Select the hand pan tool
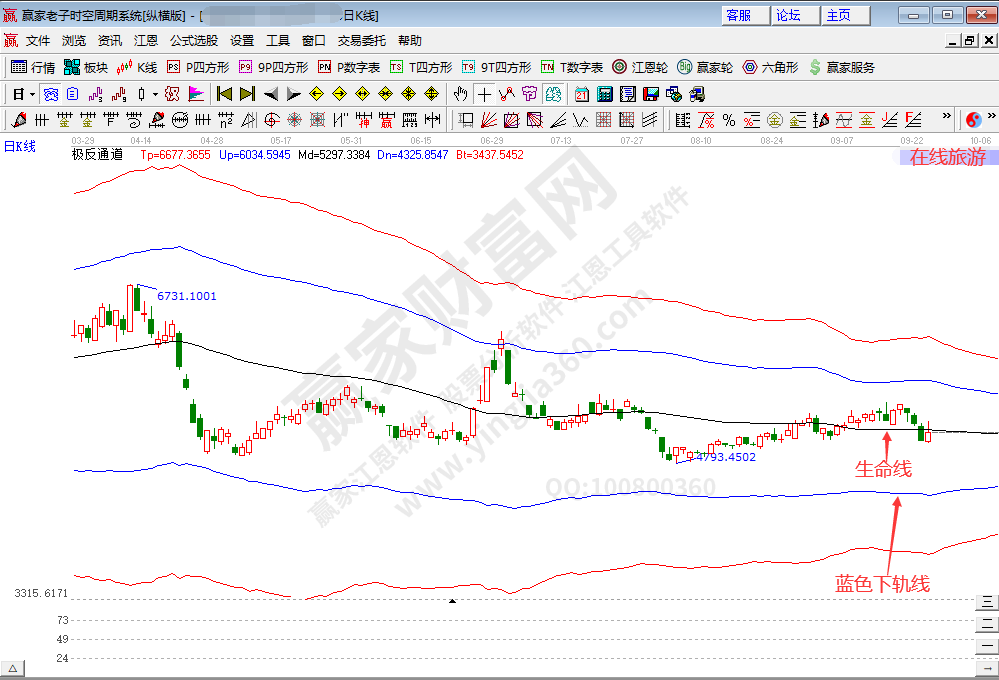 coord(460,94)
